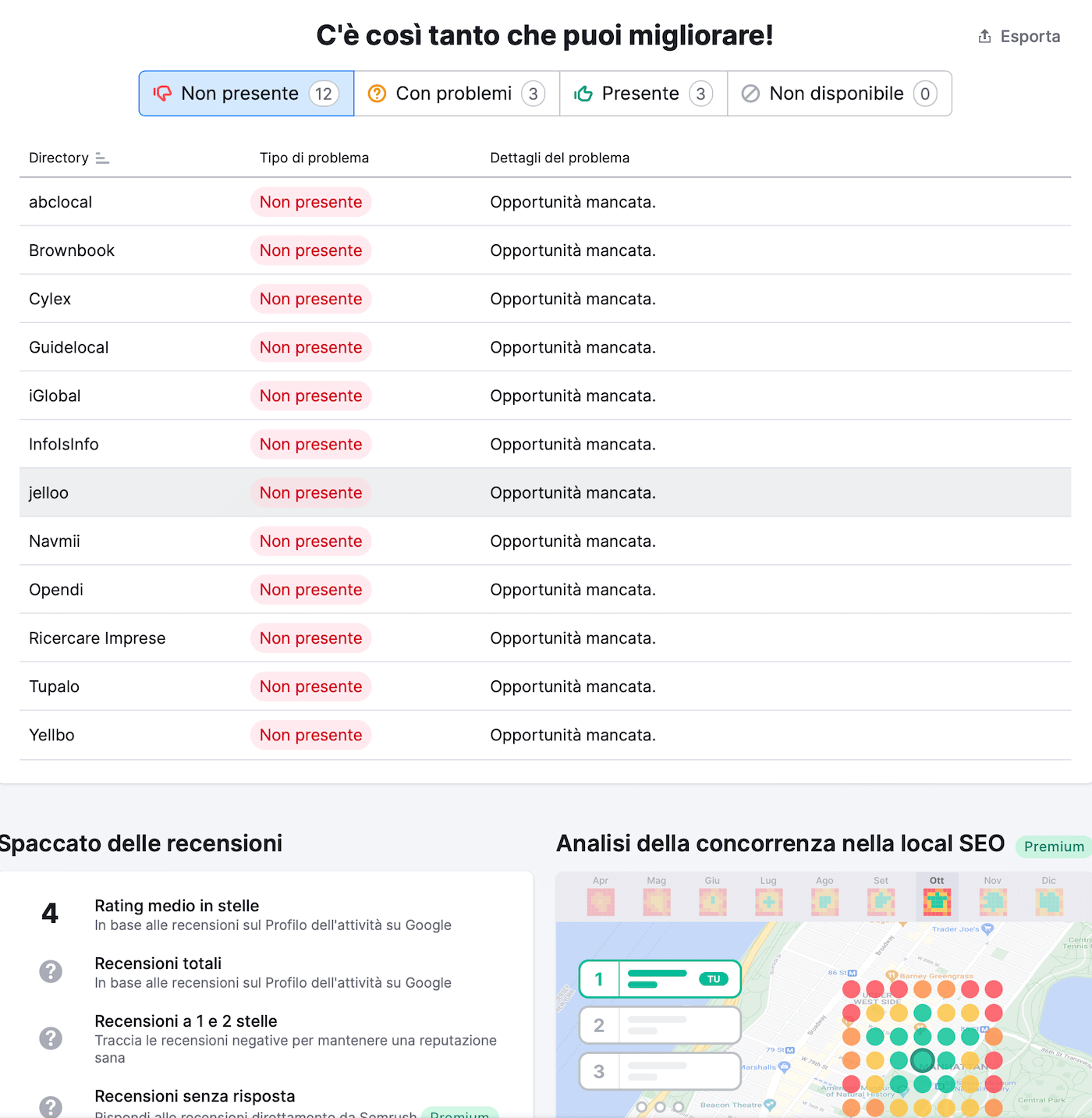The image size is (1092, 1118).
Task: Click the Tupalo directory name
Action: coord(55,687)
